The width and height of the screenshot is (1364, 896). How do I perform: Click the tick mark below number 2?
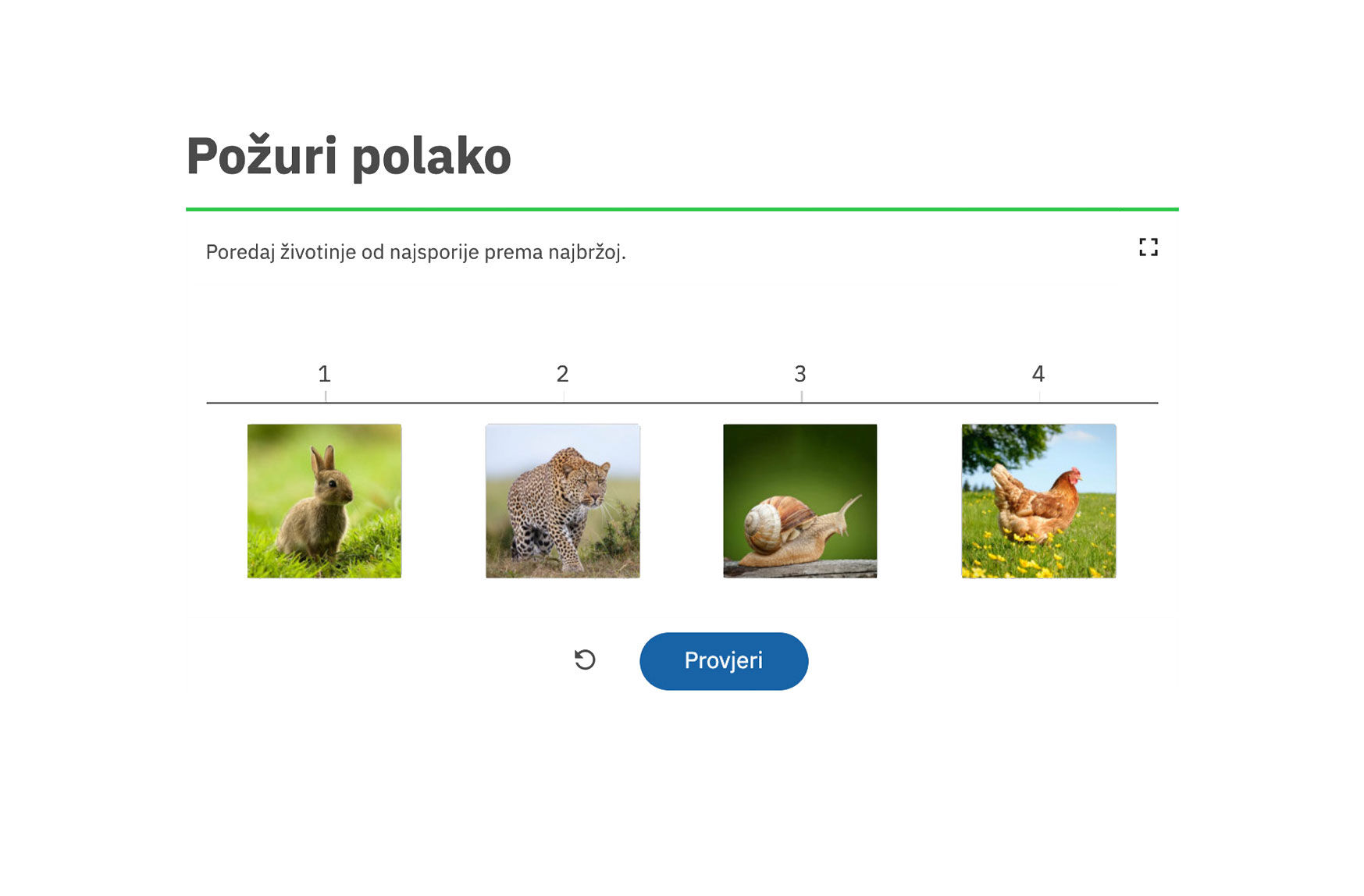click(x=564, y=396)
